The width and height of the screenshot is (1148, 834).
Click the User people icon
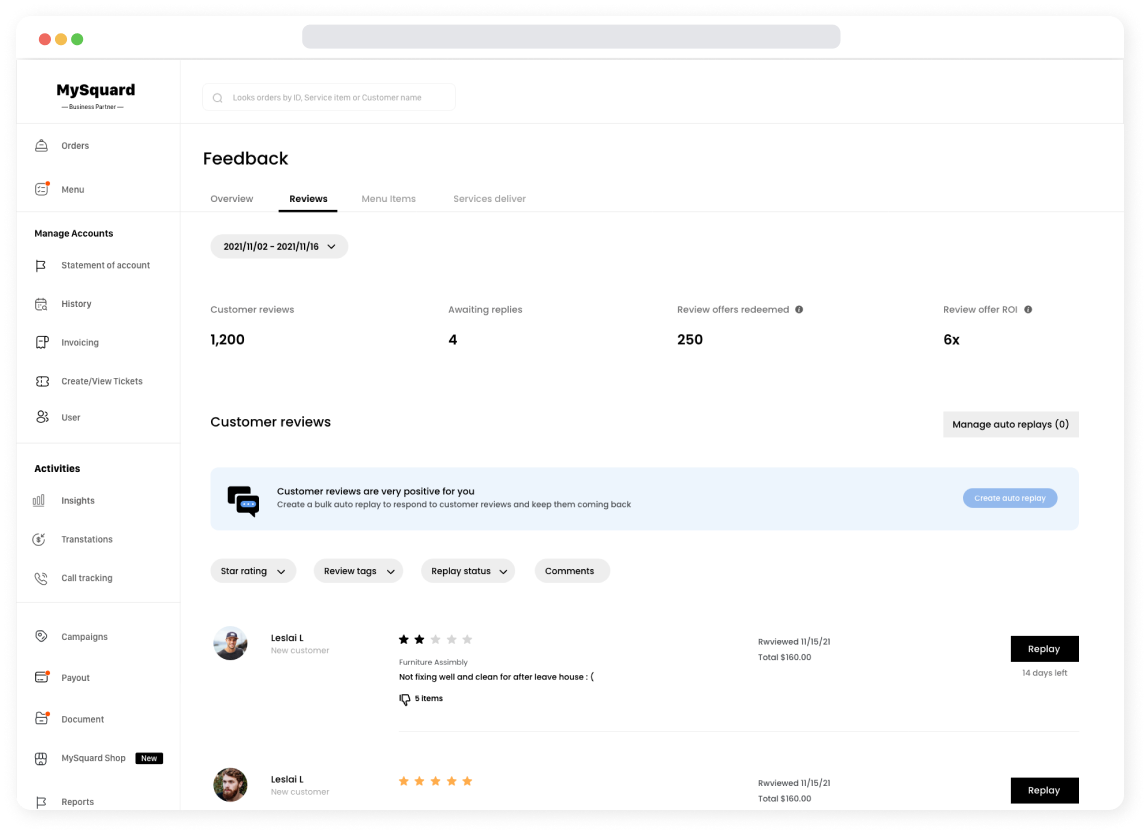[42, 417]
